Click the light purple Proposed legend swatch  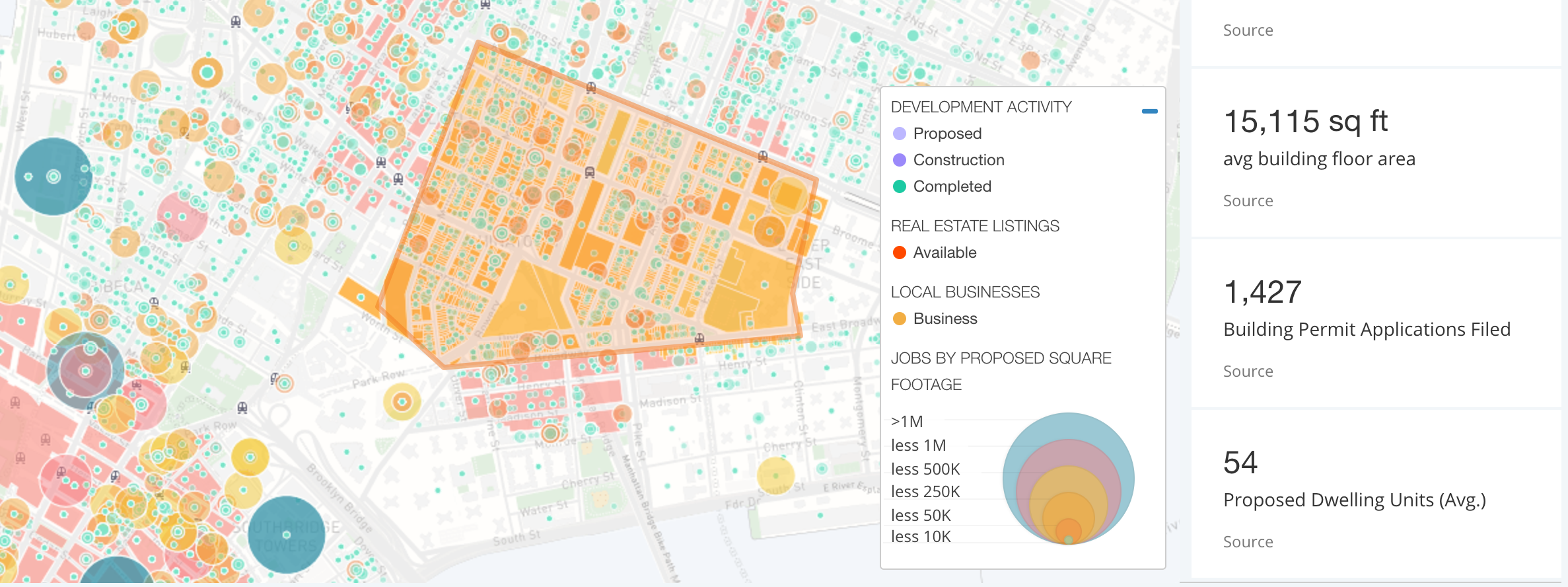900,134
